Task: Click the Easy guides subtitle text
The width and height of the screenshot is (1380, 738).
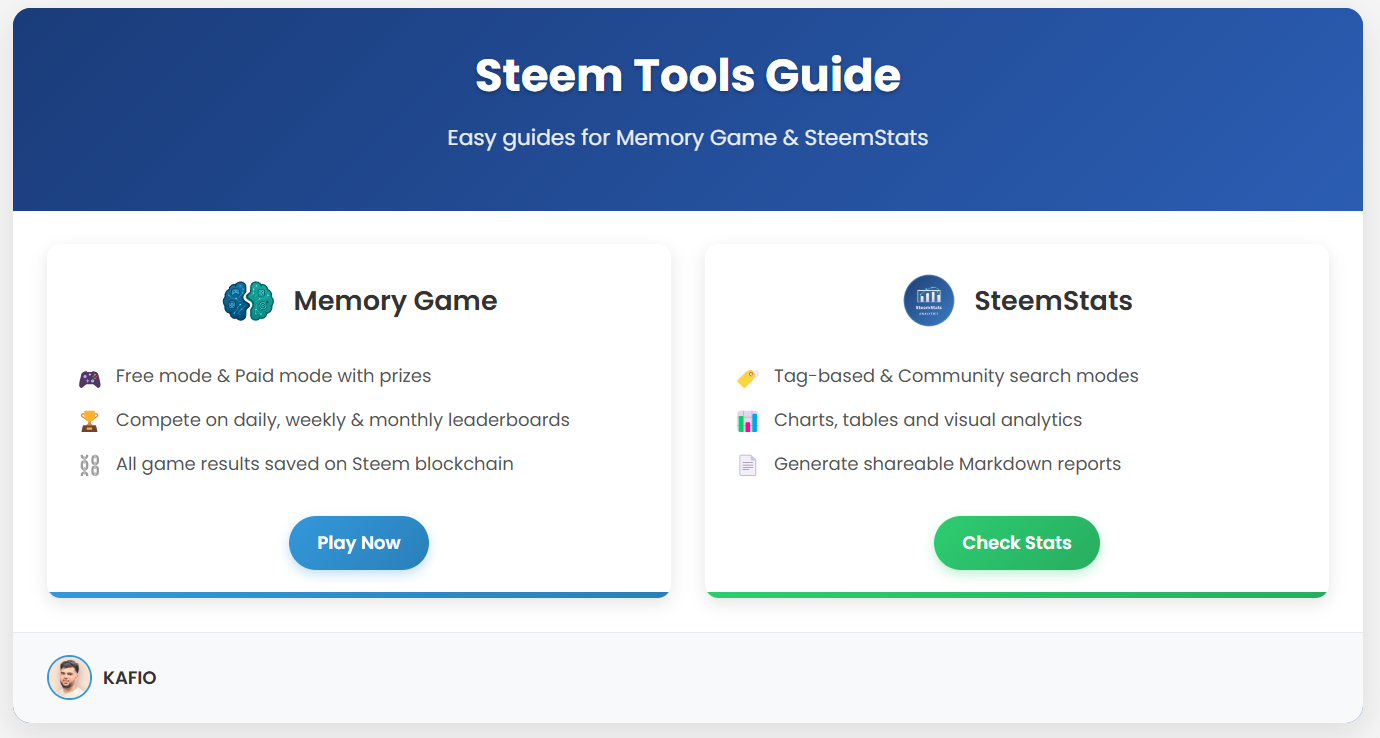Action: click(x=688, y=137)
